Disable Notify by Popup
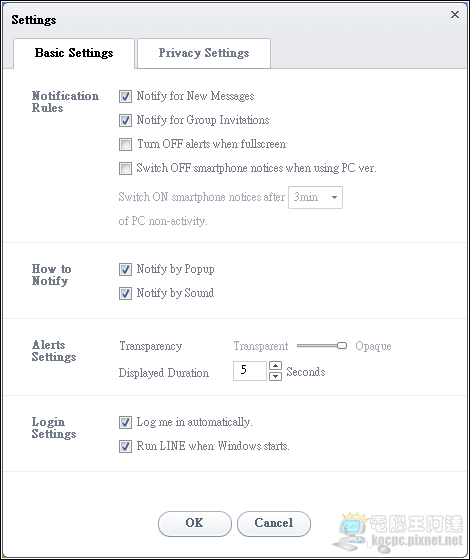Screen dimensions: 470x560 tap(125, 269)
